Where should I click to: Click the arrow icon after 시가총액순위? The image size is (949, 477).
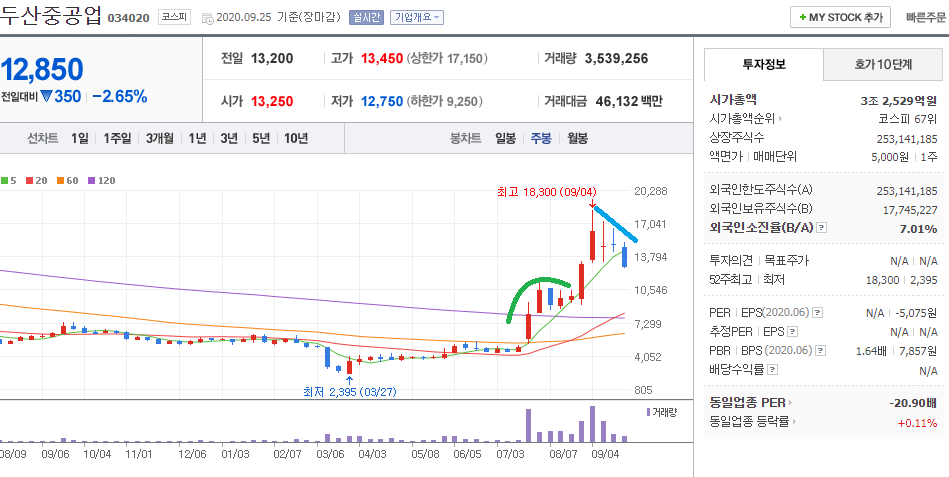click(x=781, y=119)
